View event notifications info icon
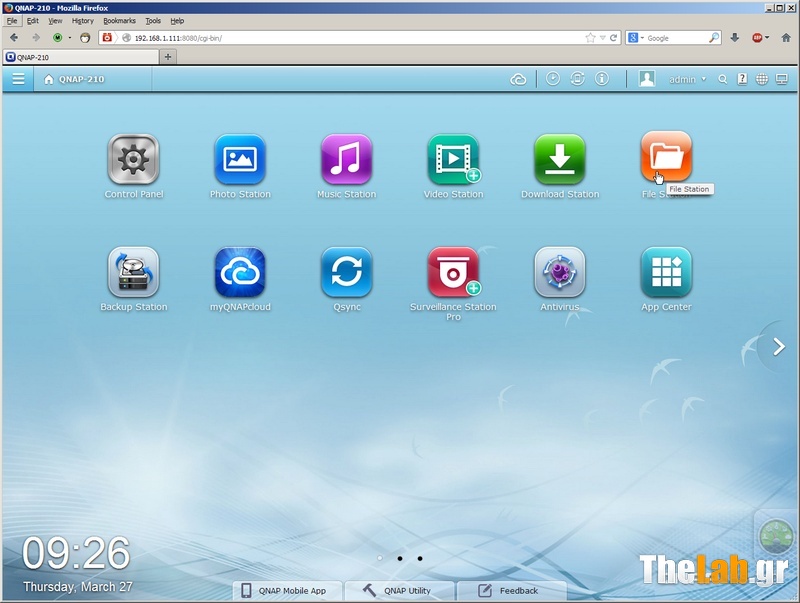 [602, 79]
